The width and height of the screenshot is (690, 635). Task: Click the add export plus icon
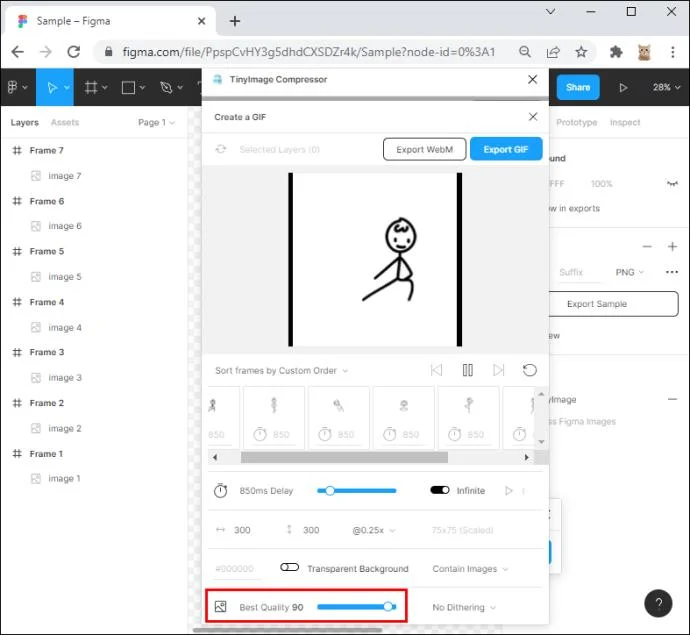tap(672, 246)
